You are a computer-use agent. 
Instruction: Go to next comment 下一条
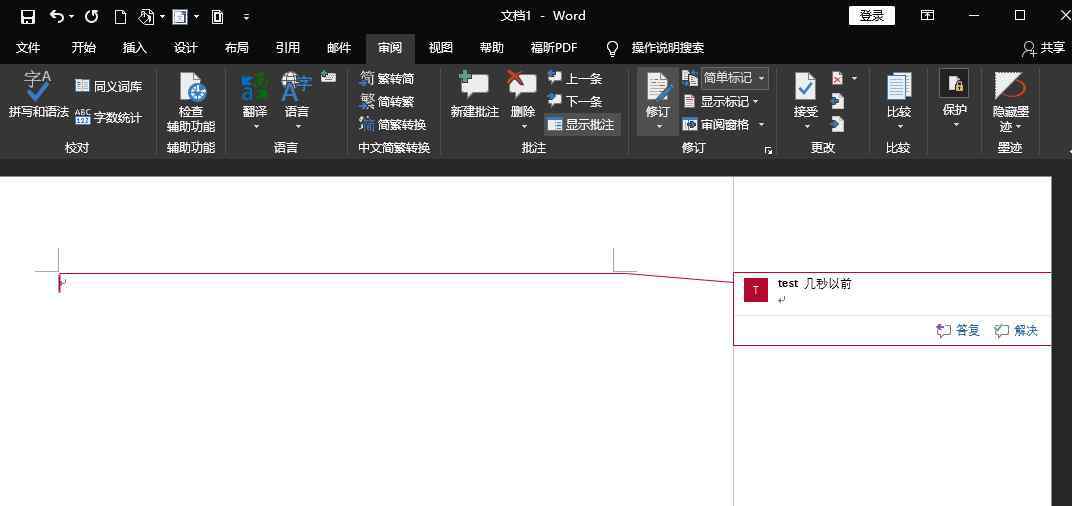[x=575, y=102]
